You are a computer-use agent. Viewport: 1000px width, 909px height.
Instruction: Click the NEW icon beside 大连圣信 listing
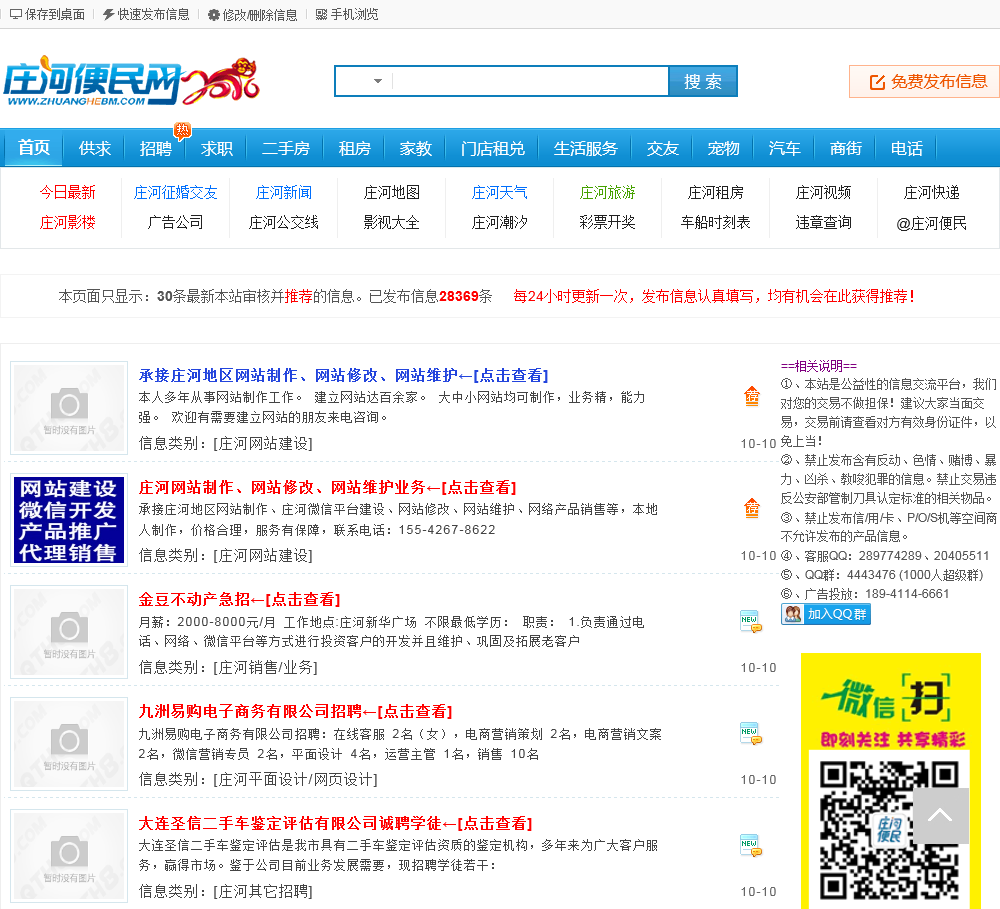751,845
